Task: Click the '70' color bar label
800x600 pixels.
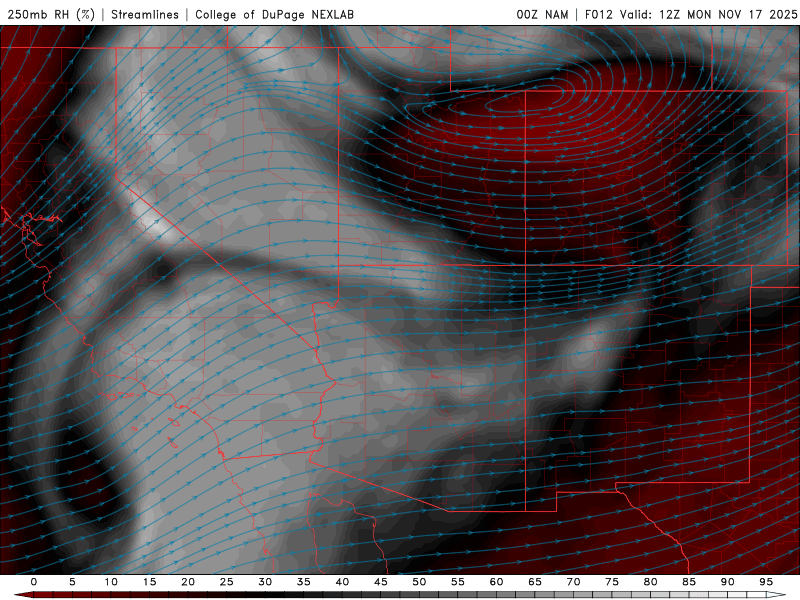Action: pyautogui.click(x=573, y=582)
